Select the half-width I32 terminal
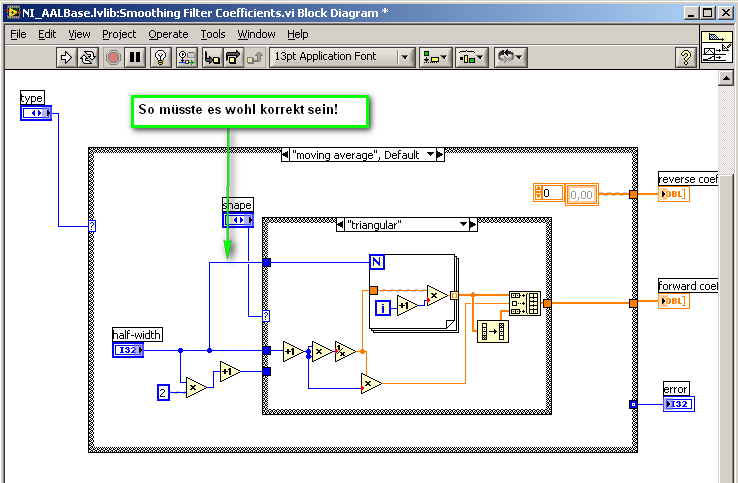The image size is (738, 483). pyautogui.click(x=128, y=350)
